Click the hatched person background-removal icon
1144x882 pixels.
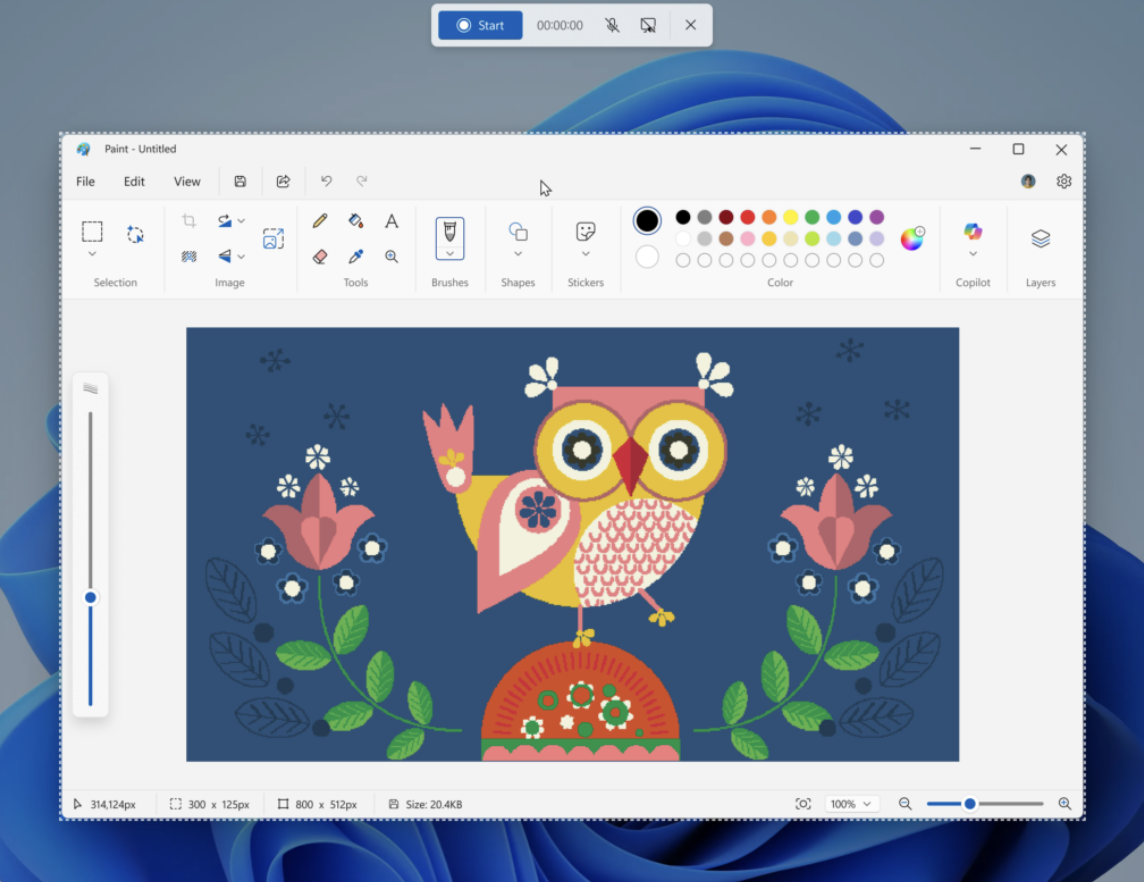coord(189,256)
